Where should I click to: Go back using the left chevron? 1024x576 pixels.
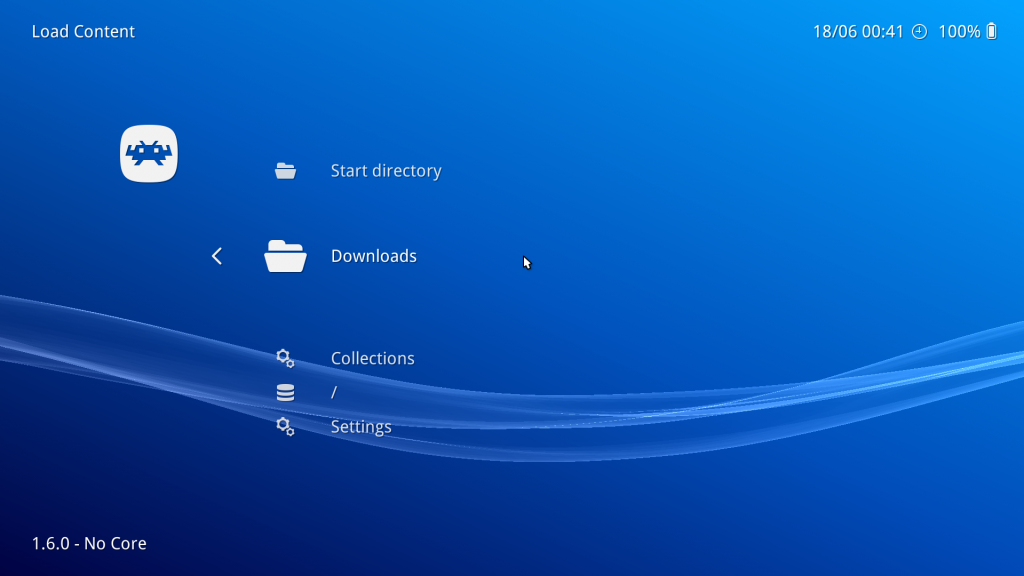[217, 256]
